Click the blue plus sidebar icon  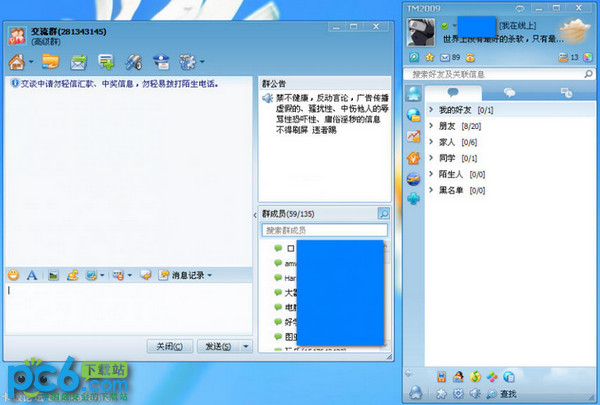coord(414,199)
